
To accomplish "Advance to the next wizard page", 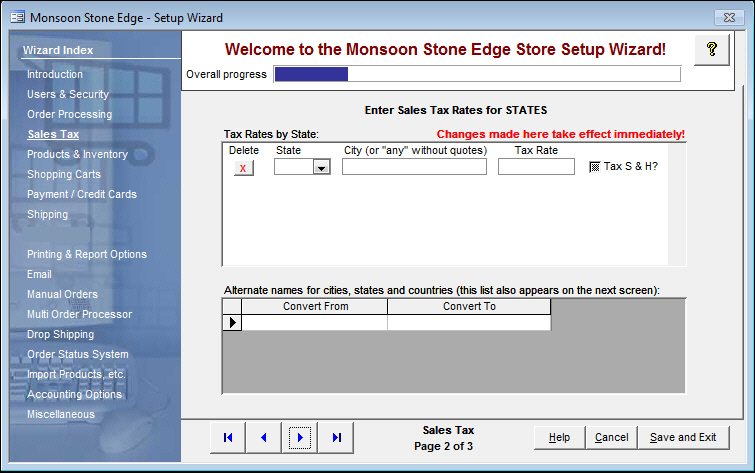I will [x=300, y=437].
